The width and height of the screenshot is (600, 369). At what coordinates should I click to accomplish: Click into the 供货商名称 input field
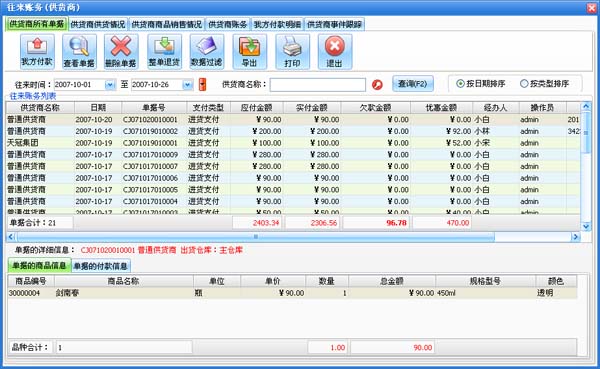(318, 85)
